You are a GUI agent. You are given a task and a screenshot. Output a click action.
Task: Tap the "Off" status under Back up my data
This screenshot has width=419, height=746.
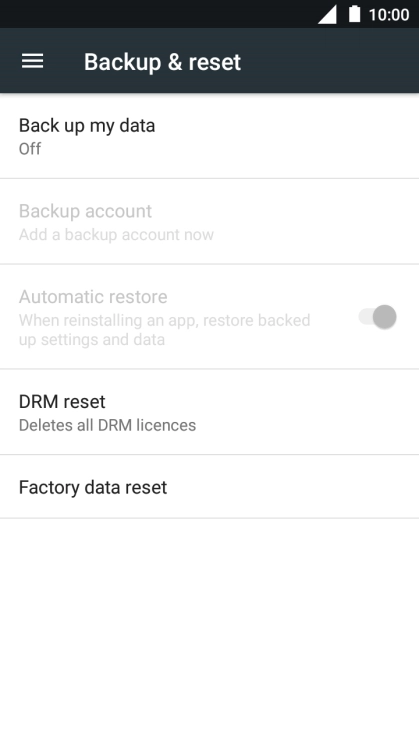[x=29, y=149]
